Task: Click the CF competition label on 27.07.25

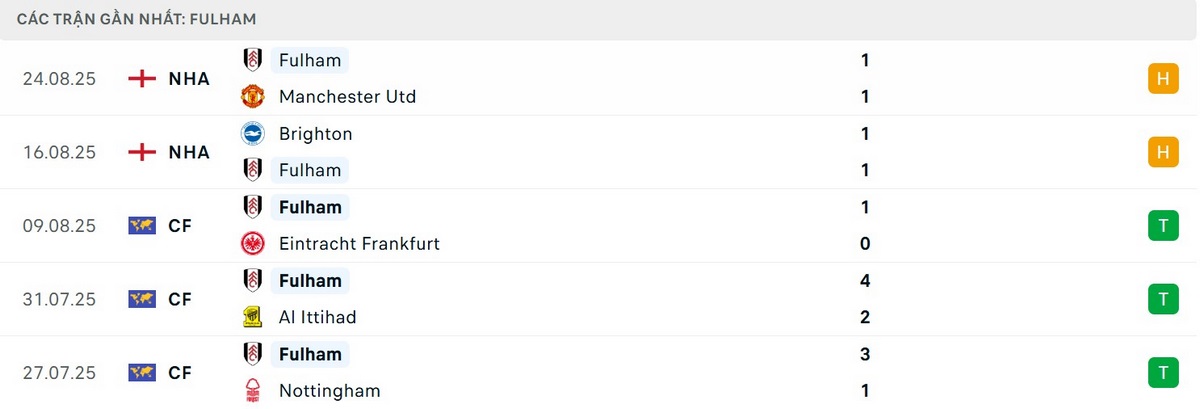Action: coord(180,373)
